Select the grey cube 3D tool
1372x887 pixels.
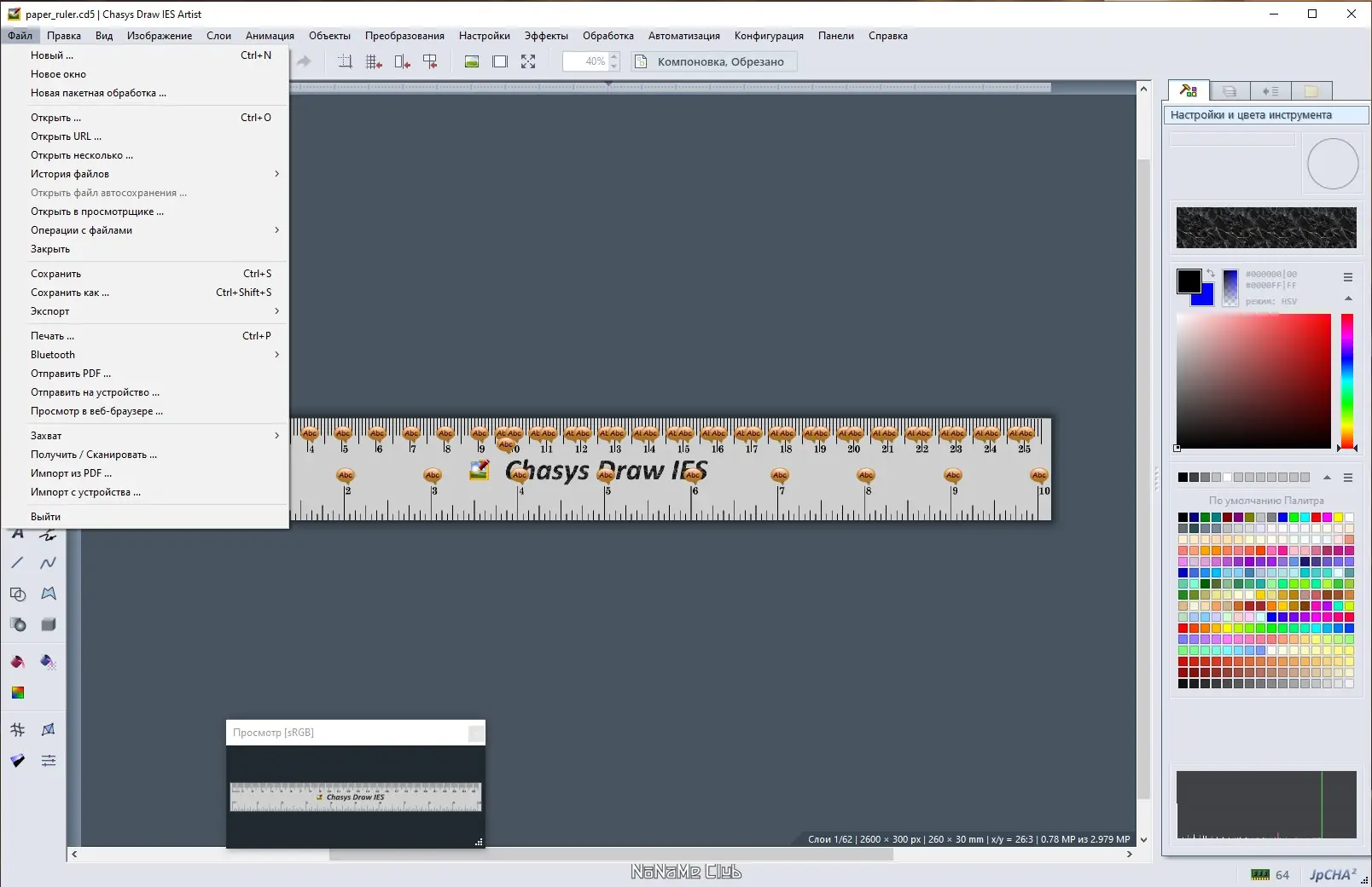[x=48, y=624]
